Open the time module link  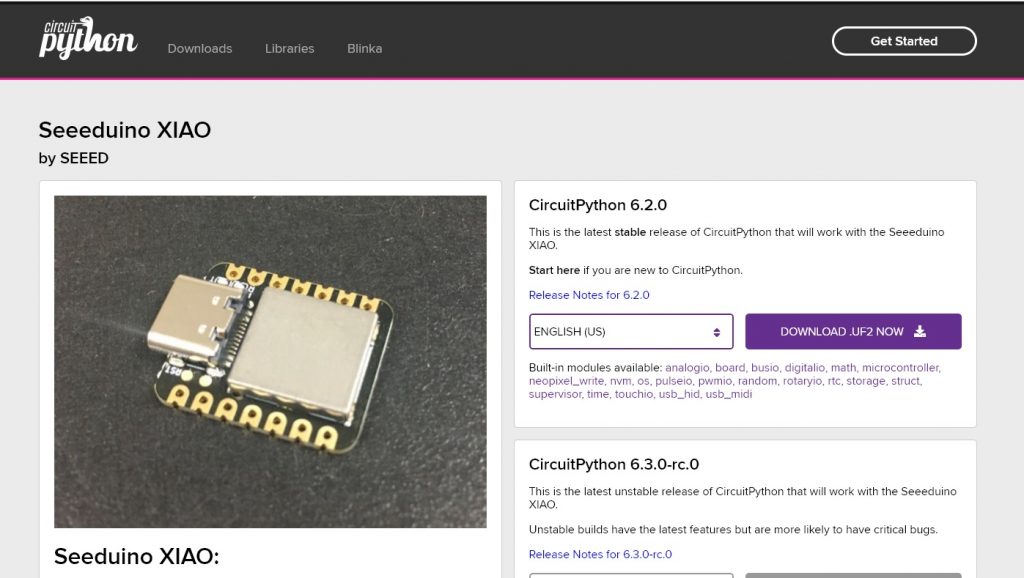(598, 394)
